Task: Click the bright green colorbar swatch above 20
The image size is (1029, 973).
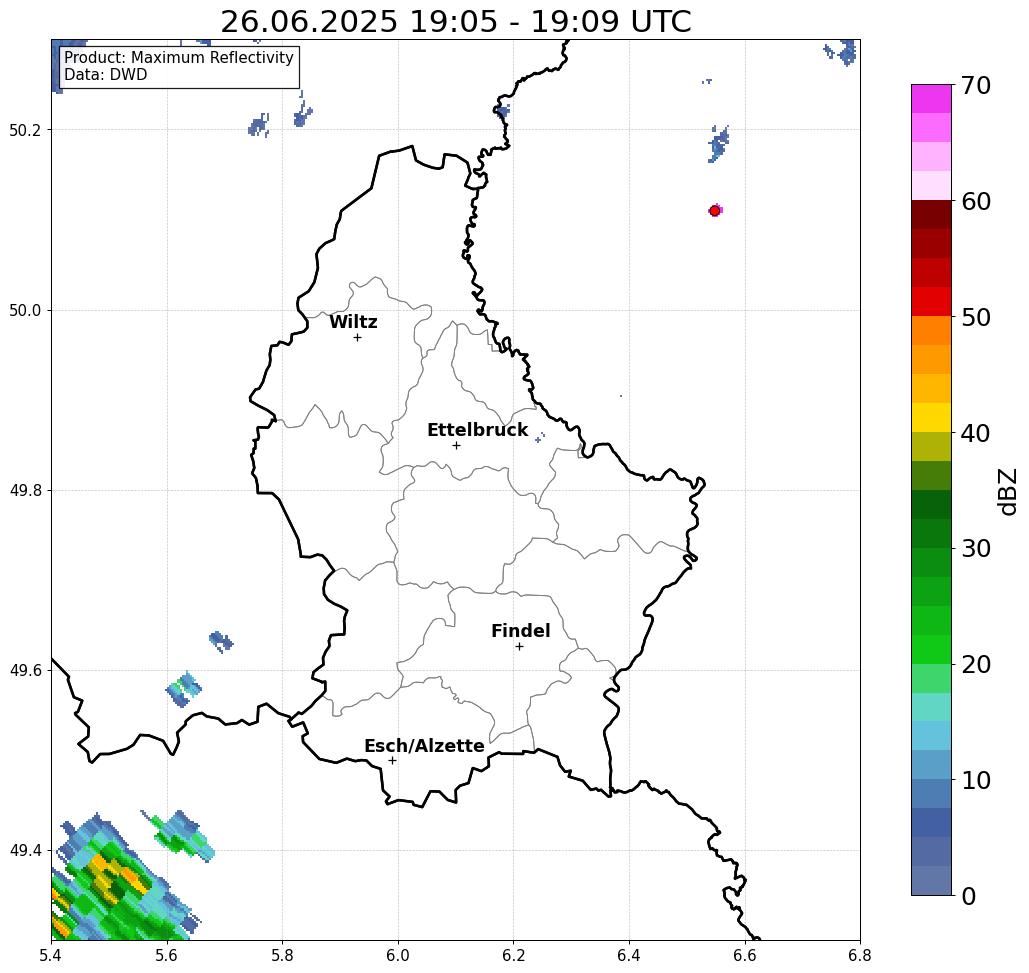Action: [x=931, y=649]
